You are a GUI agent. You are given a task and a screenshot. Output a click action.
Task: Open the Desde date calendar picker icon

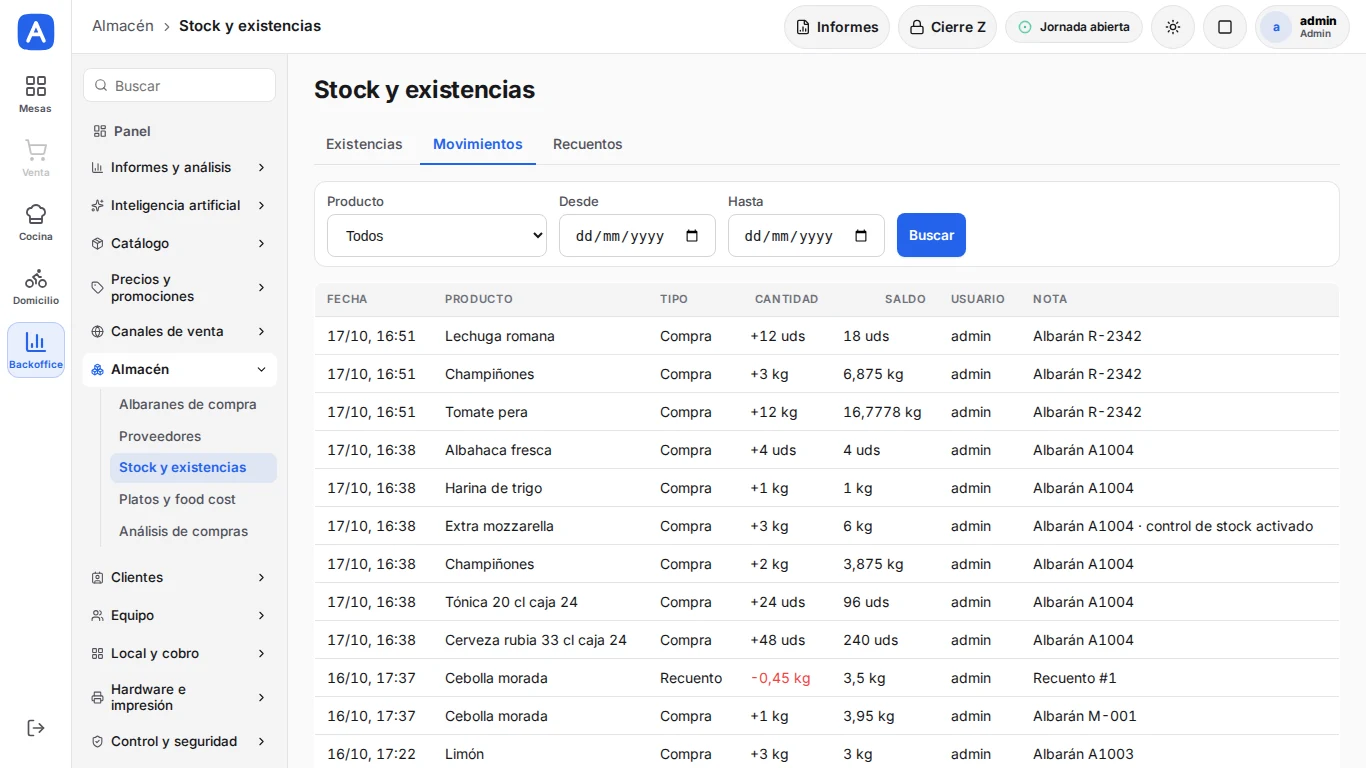coord(692,236)
